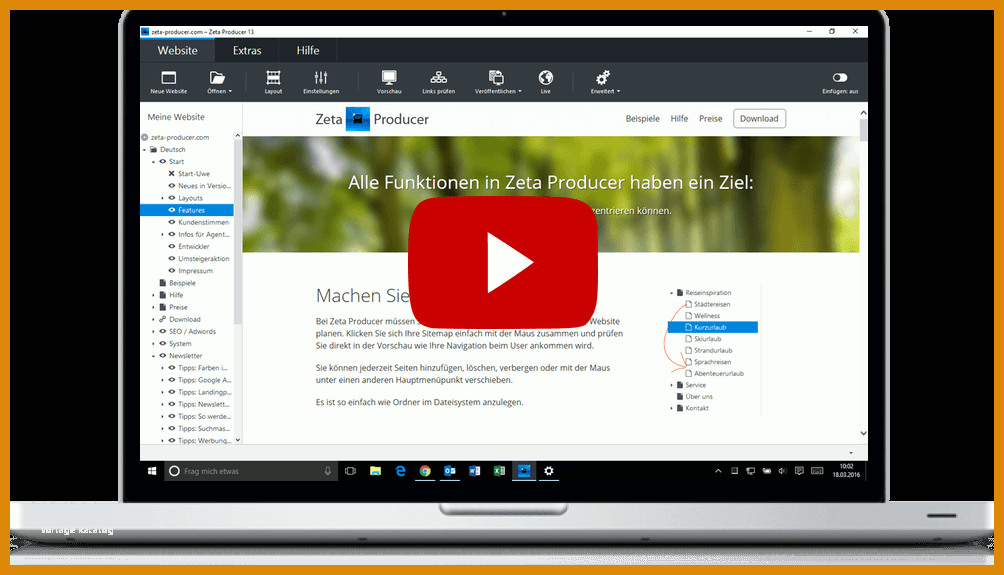Launch the Vorschau preview
The image size is (1004, 575).
pos(389,82)
